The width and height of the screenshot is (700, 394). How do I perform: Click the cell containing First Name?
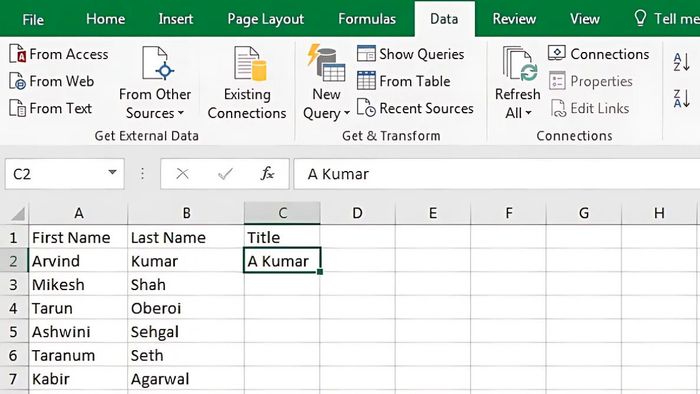coord(79,237)
